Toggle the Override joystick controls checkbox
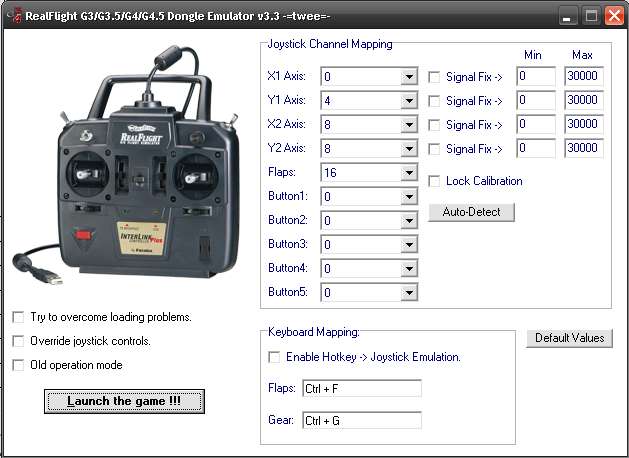 19,341
